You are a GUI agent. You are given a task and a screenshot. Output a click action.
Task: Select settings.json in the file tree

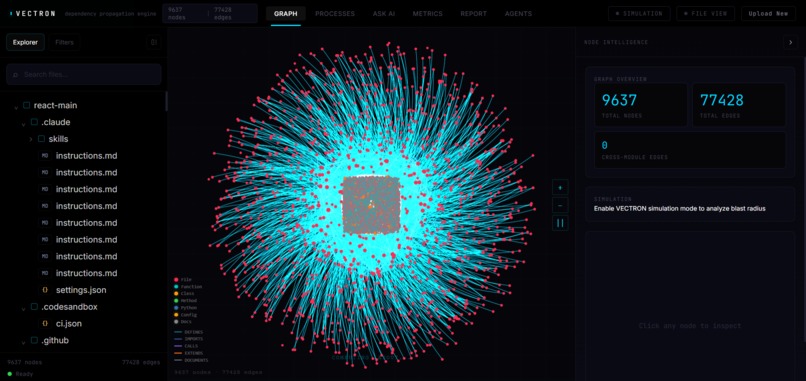pyautogui.click(x=81, y=290)
